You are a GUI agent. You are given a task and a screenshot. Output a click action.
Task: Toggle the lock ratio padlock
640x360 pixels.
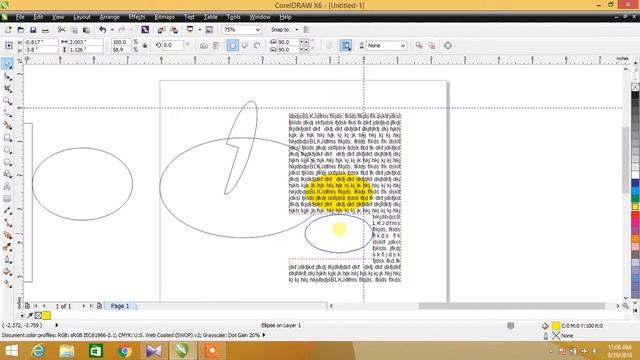(145, 46)
